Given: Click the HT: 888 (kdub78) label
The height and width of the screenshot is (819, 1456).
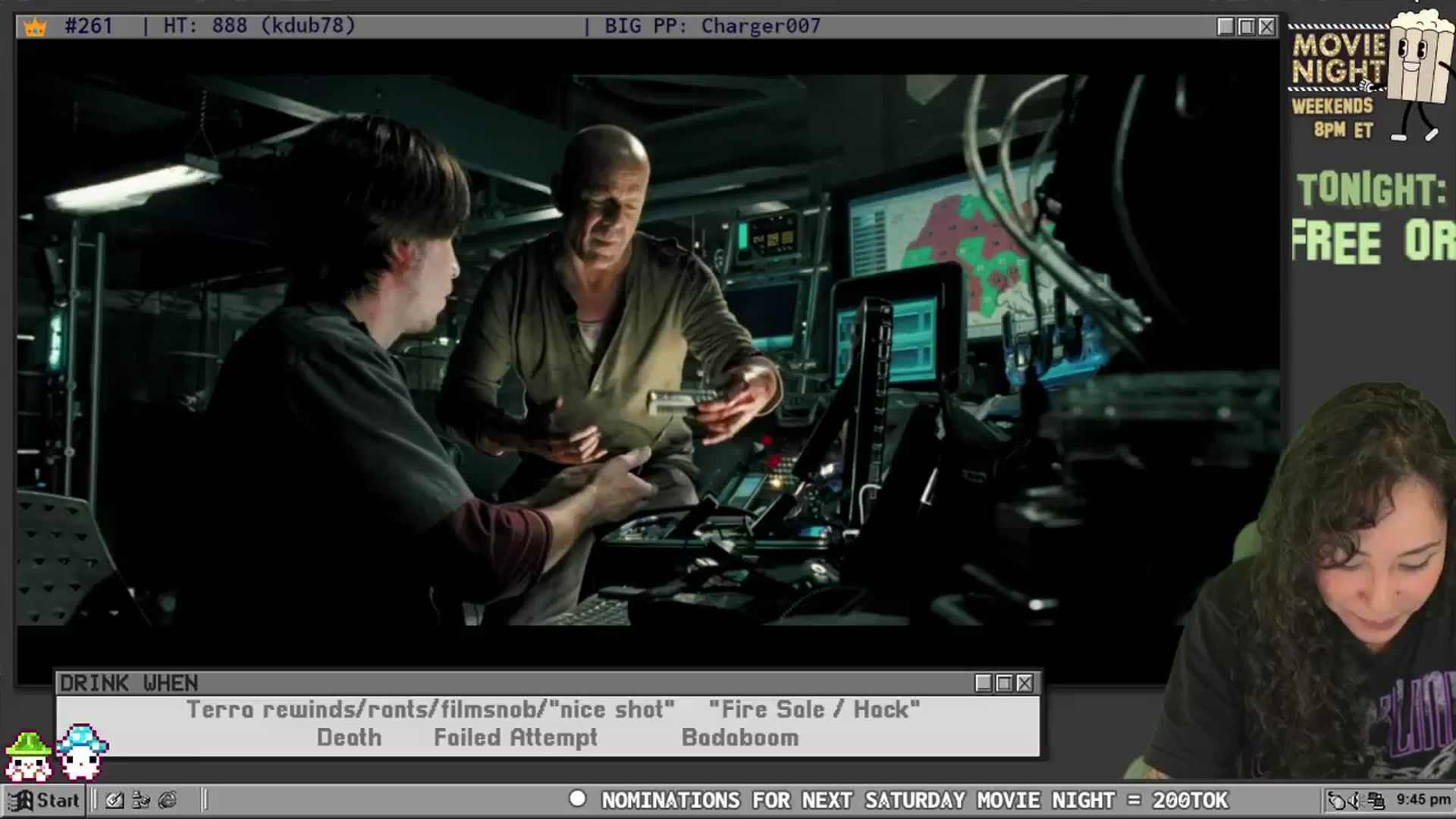Looking at the screenshot, I should tap(259, 26).
